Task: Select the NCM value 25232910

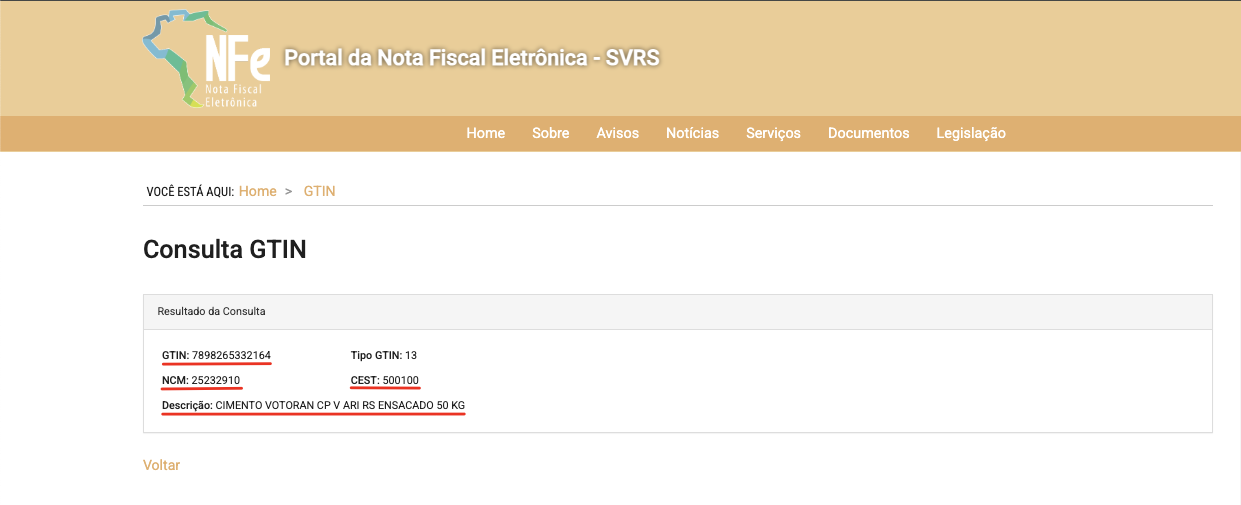Action: (215, 380)
